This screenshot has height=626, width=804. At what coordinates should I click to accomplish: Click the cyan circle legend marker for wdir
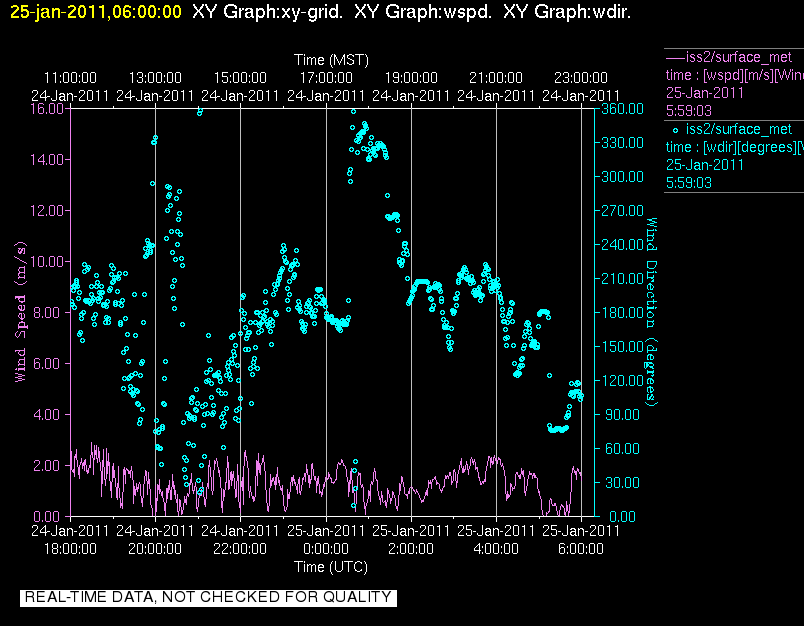pyautogui.click(x=675, y=130)
